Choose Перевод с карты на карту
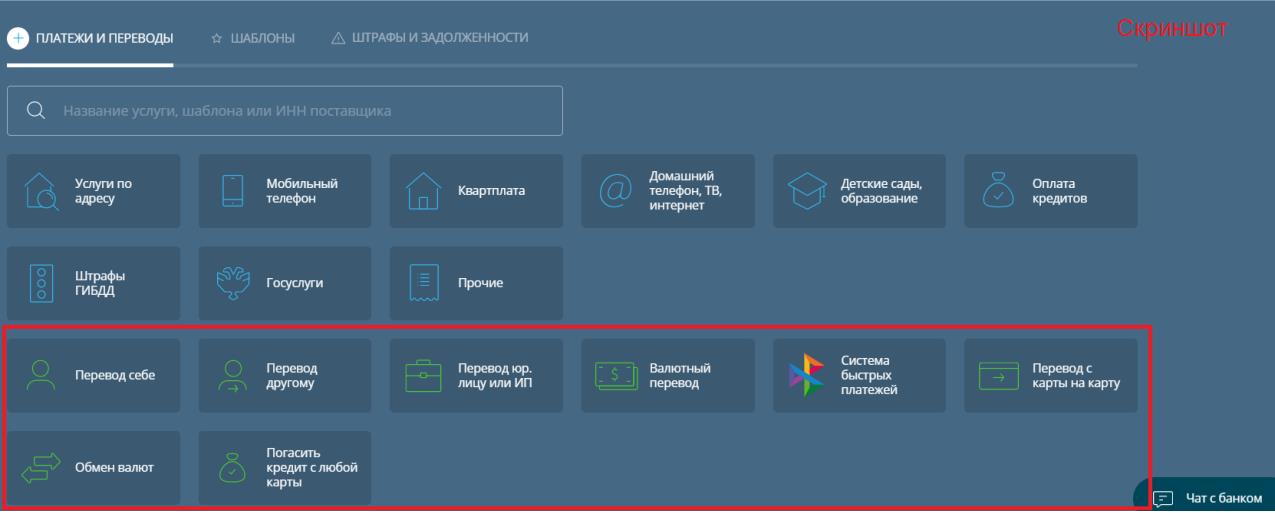Image resolution: width=1275 pixels, height=513 pixels. pyautogui.click(x=1051, y=375)
